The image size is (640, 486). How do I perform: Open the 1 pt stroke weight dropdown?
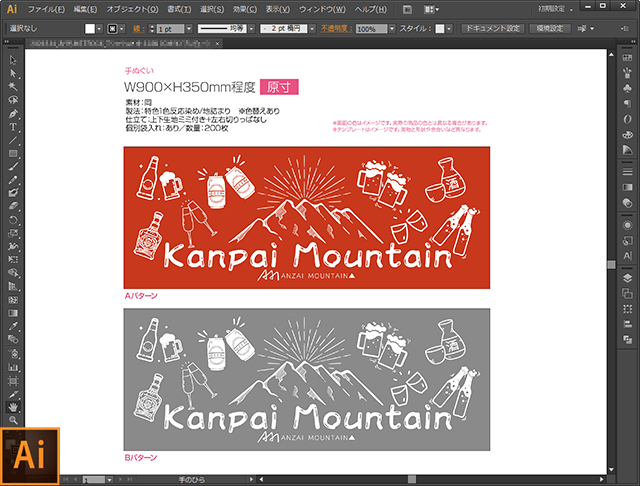pos(189,29)
